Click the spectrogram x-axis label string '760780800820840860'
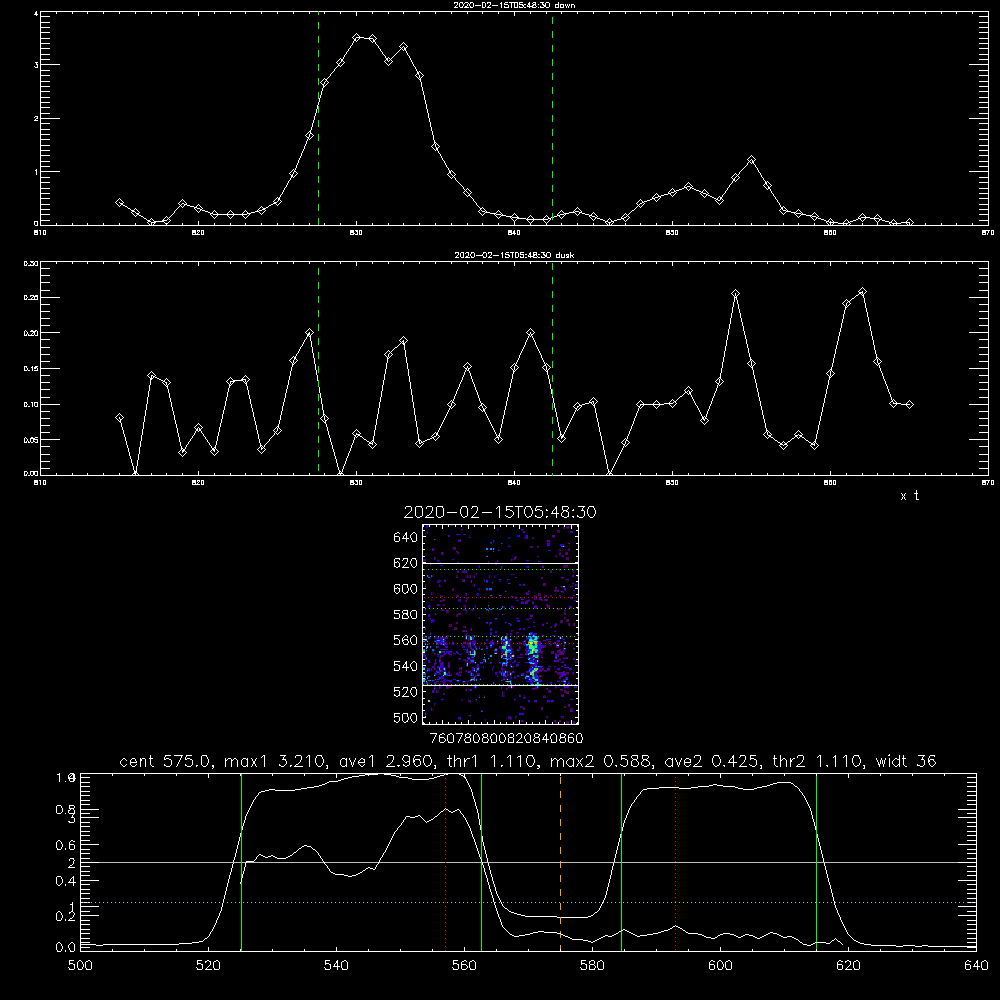The width and height of the screenshot is (1000, 1000). click(x=506, y=739)
